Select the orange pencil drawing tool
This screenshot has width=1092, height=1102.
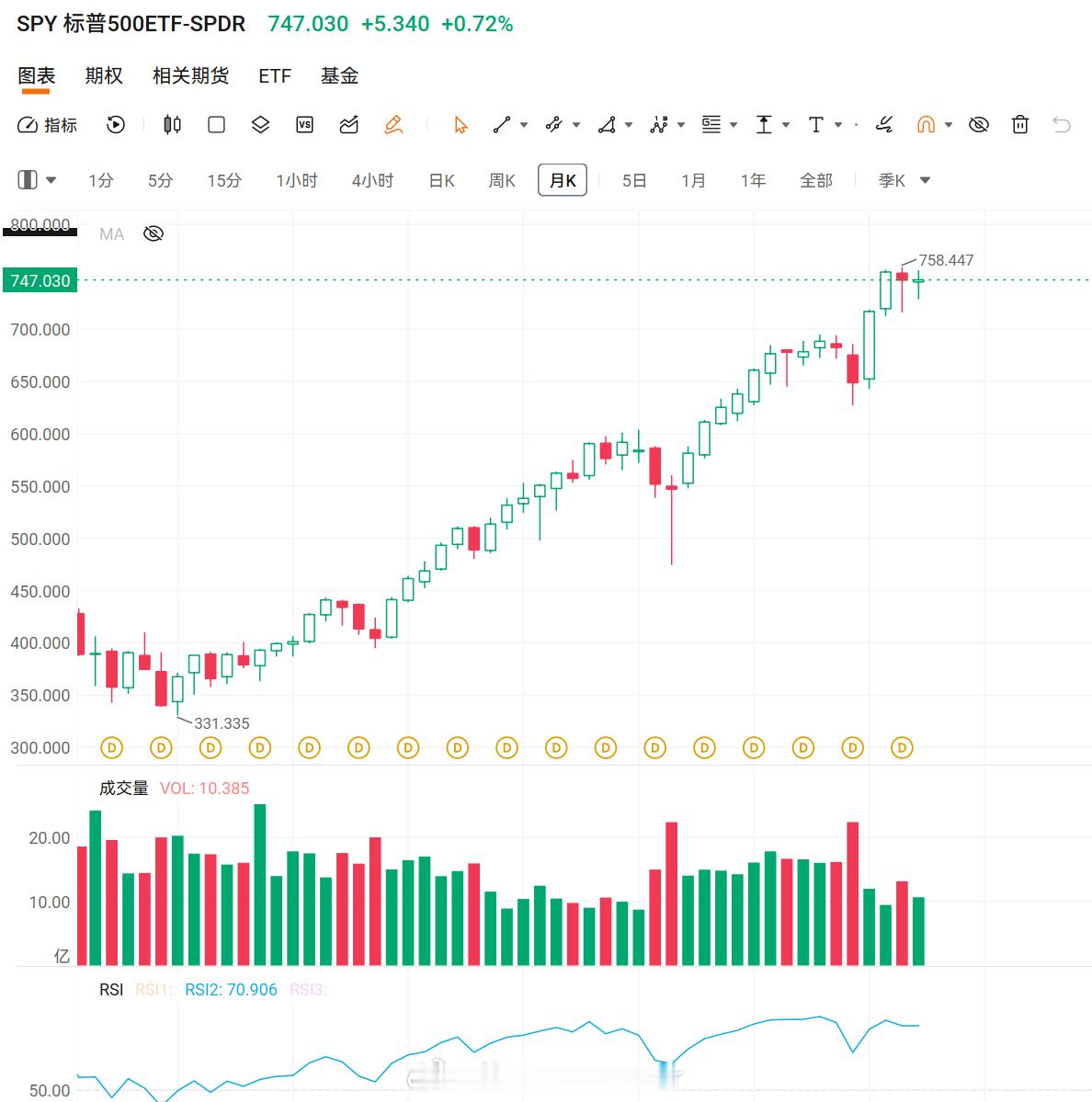point(393,125)
